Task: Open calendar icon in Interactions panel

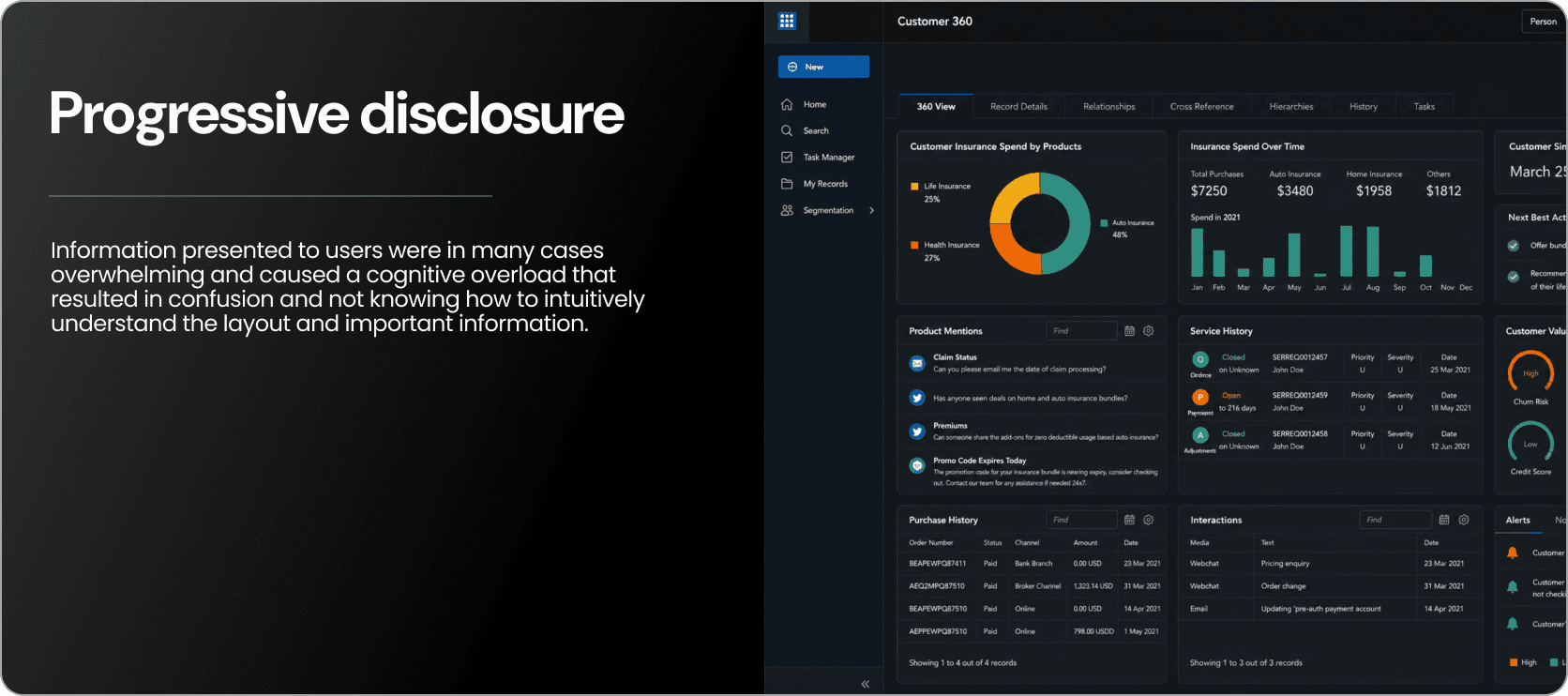Action: 1444,520
